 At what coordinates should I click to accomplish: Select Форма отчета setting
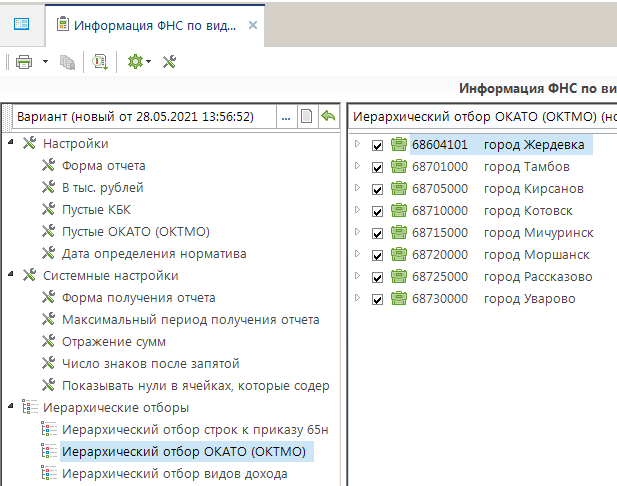click(x=103, y=166)
